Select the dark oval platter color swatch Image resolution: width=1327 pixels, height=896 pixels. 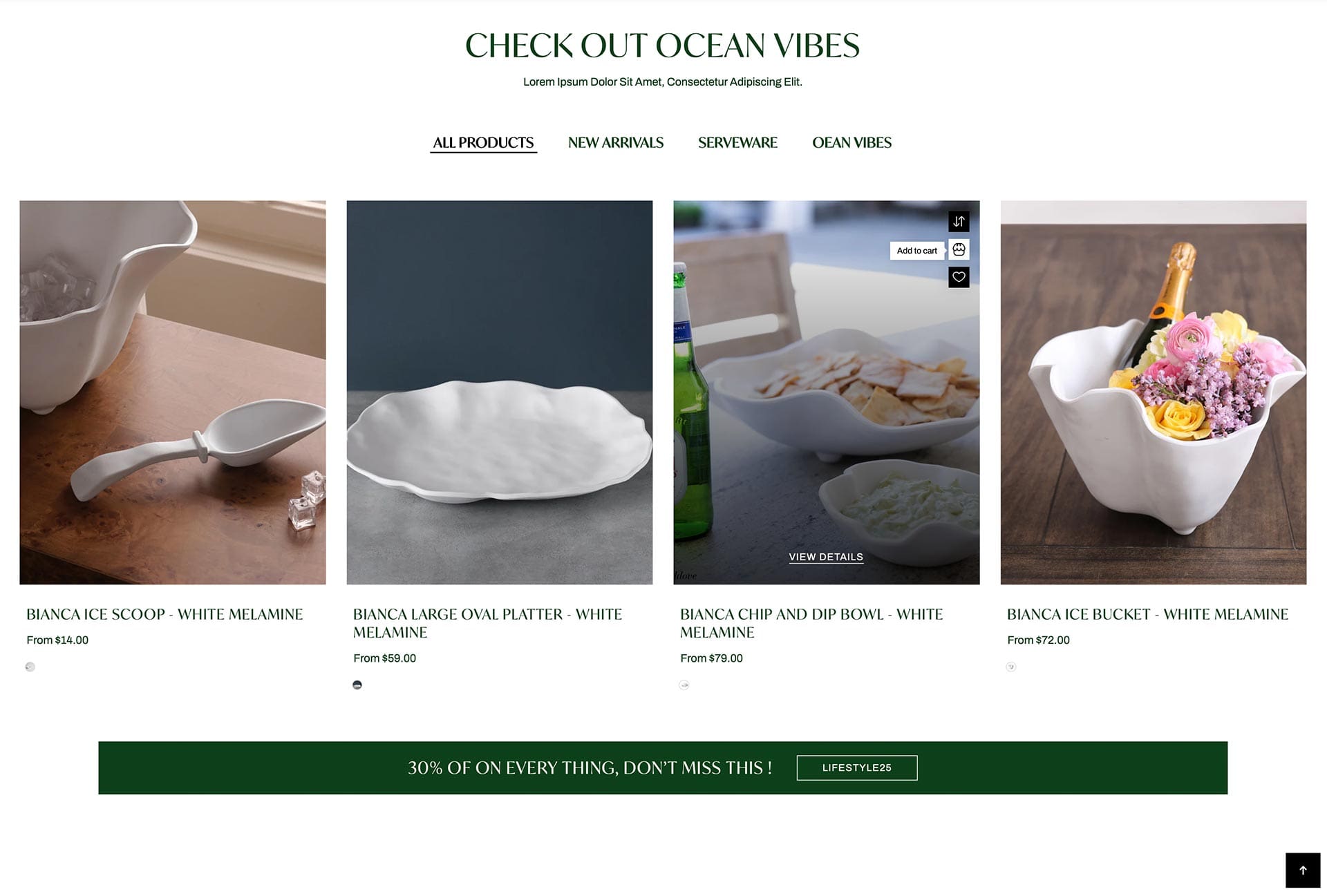(x=357, y=685)
